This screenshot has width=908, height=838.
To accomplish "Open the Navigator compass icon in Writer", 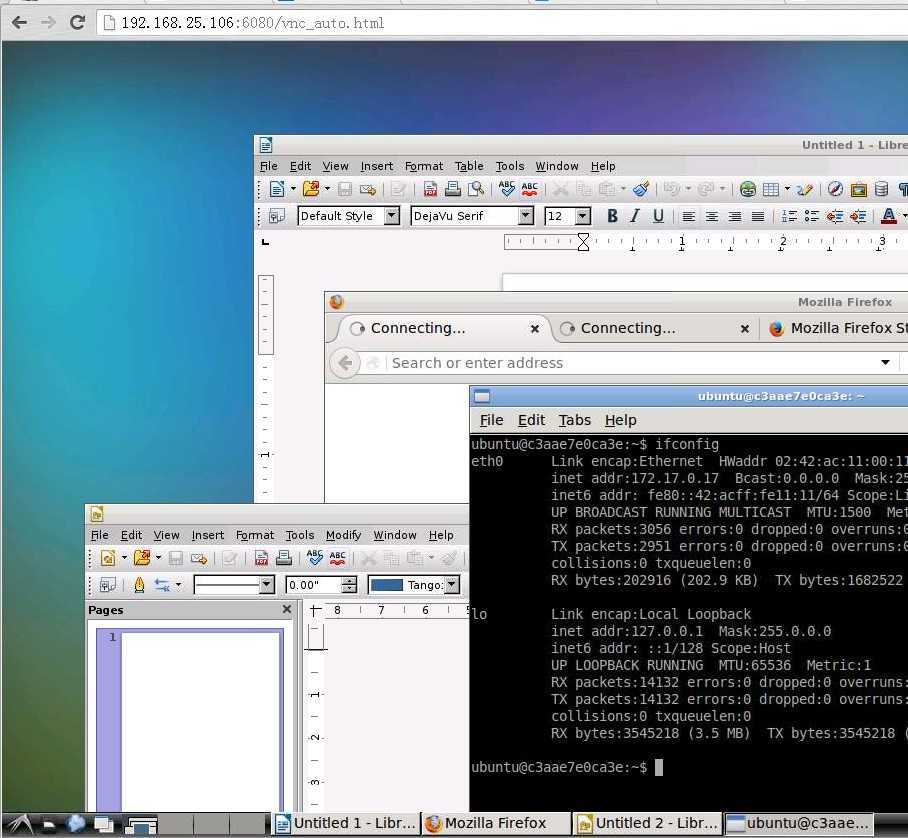I will tap(835, 189).
